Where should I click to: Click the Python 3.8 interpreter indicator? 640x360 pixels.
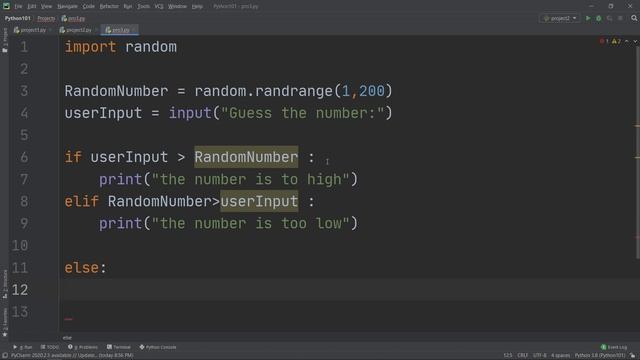(600, 356)
